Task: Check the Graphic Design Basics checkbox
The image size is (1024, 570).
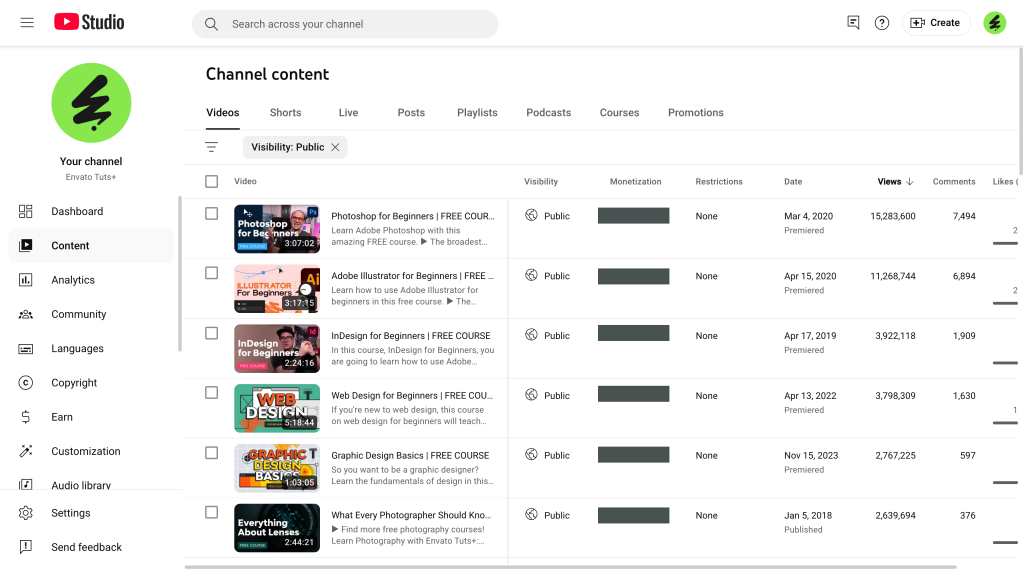Action: point(212,452)
